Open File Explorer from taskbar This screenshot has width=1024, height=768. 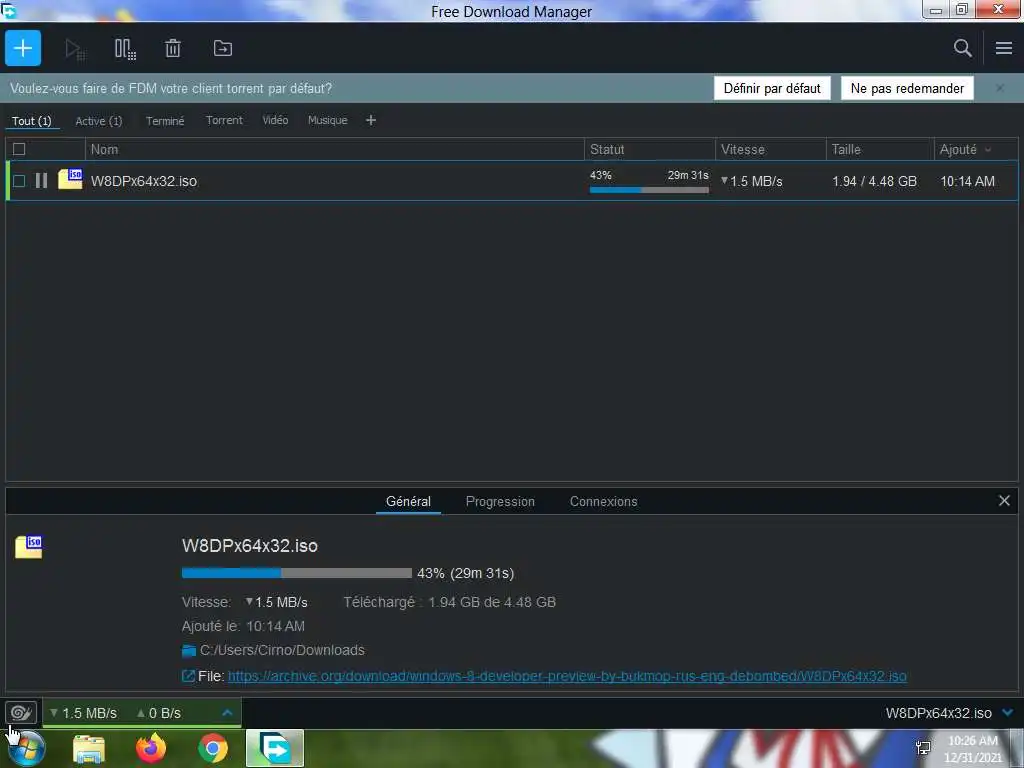tap(89, 749)
